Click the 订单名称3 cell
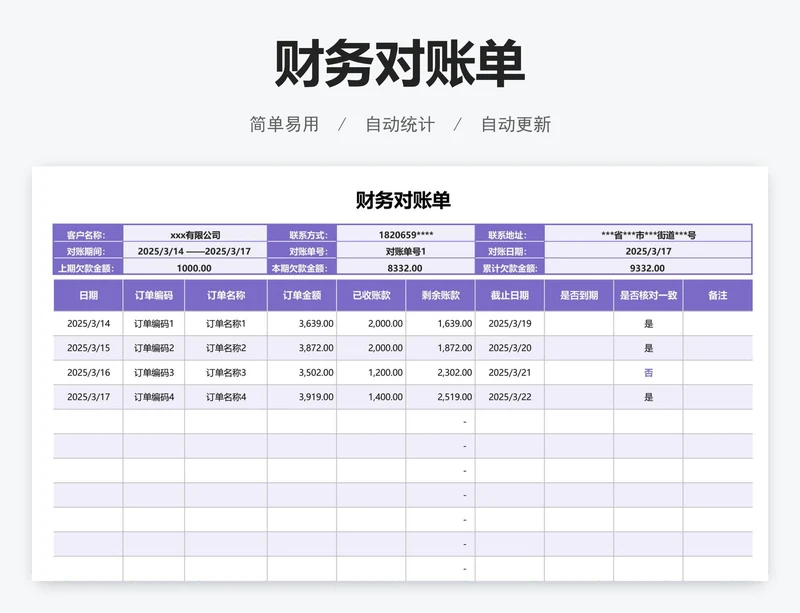Image resolution: width=800 pixels, height=613 pixels. click(226, 373)
